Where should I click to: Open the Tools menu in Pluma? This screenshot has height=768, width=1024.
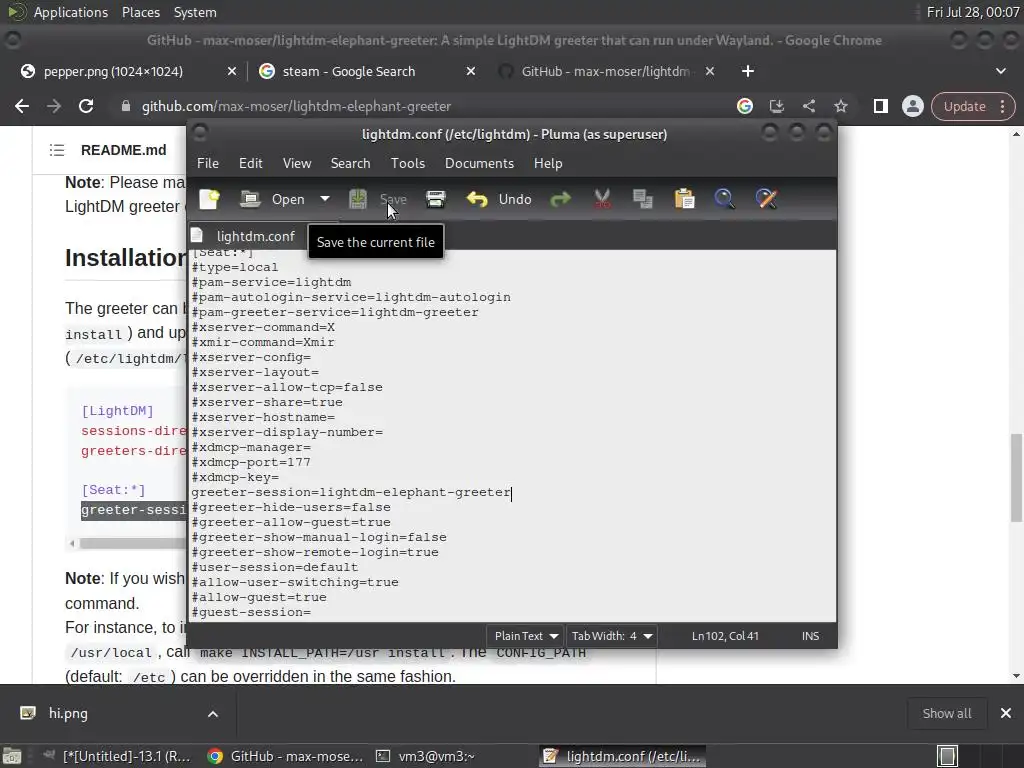click(408, 163)
